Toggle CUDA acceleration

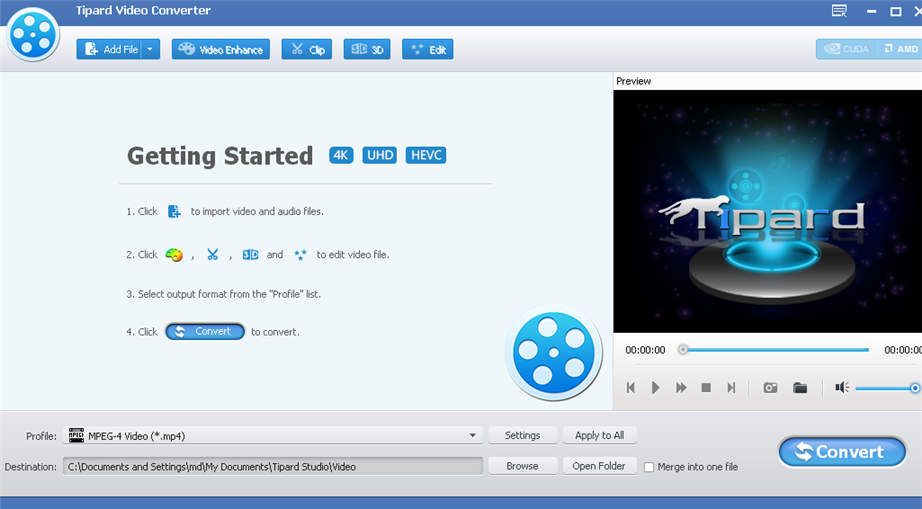(846, 49)
